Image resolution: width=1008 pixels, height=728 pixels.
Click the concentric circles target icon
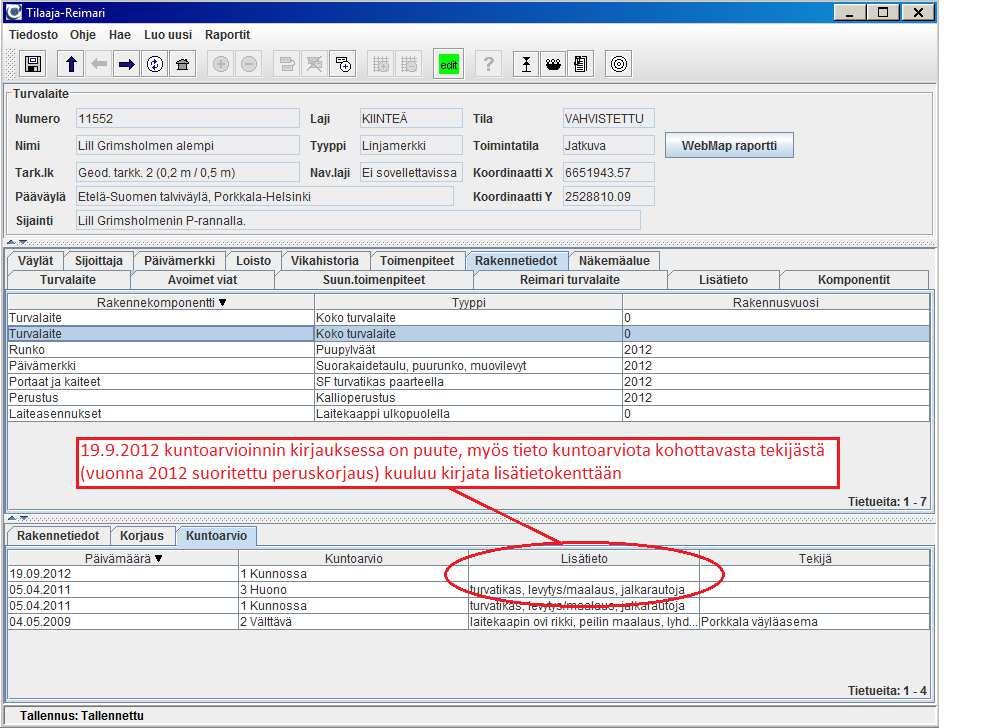[x=618, y=64]
